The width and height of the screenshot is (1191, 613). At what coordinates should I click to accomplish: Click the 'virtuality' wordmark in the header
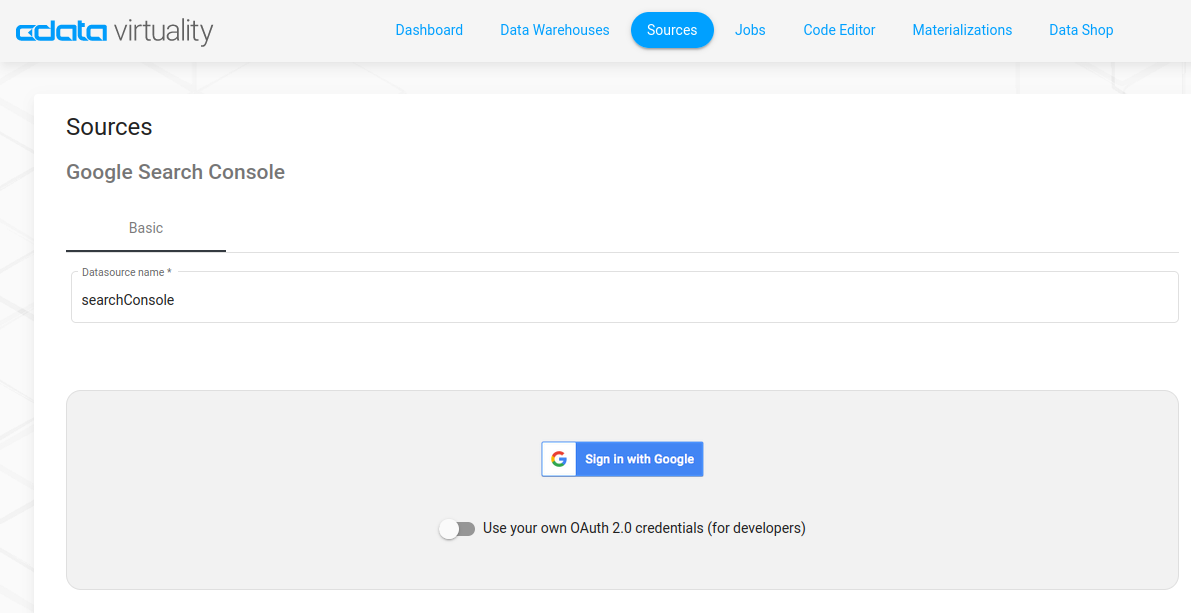pos(163,32)
